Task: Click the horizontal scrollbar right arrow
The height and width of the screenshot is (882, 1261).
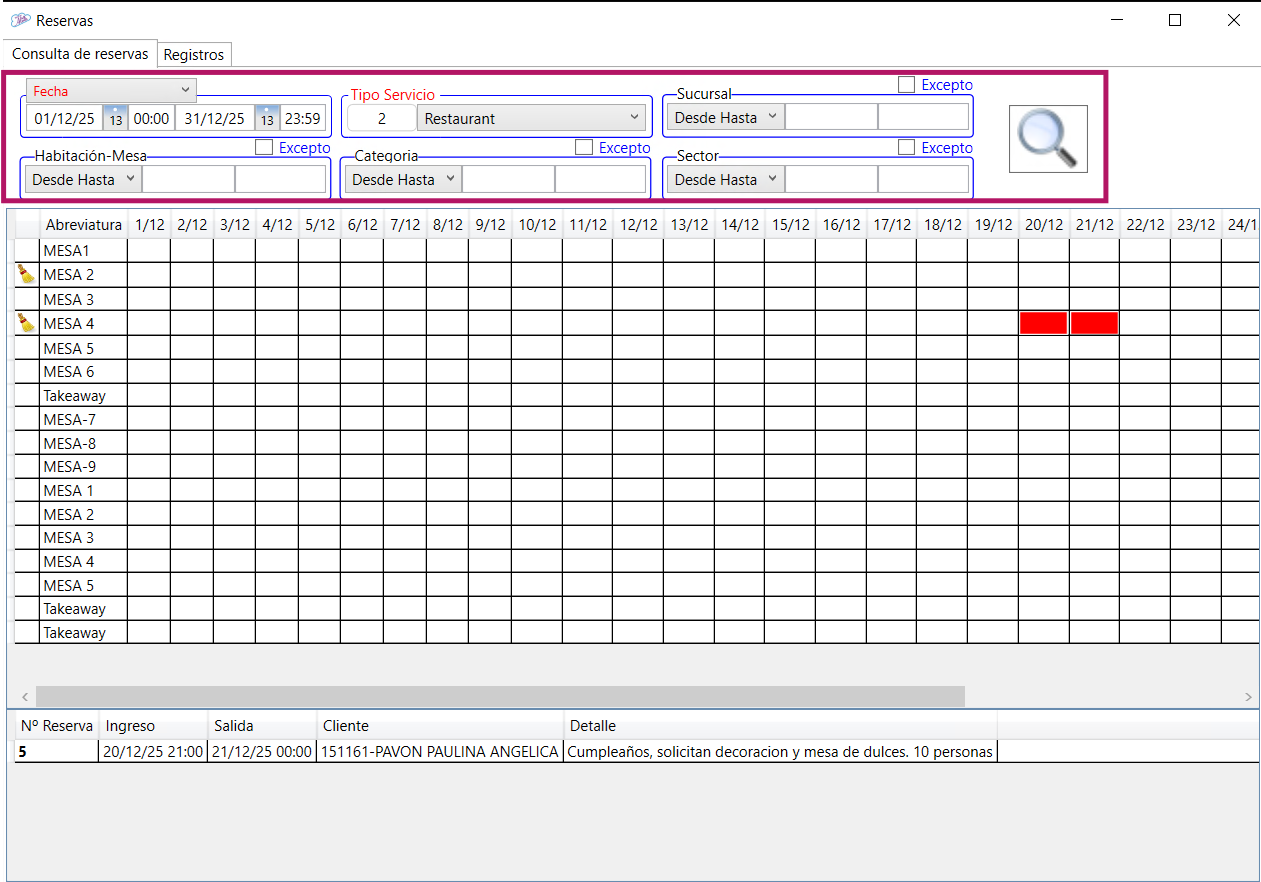Action: (x=1248, y=696)
